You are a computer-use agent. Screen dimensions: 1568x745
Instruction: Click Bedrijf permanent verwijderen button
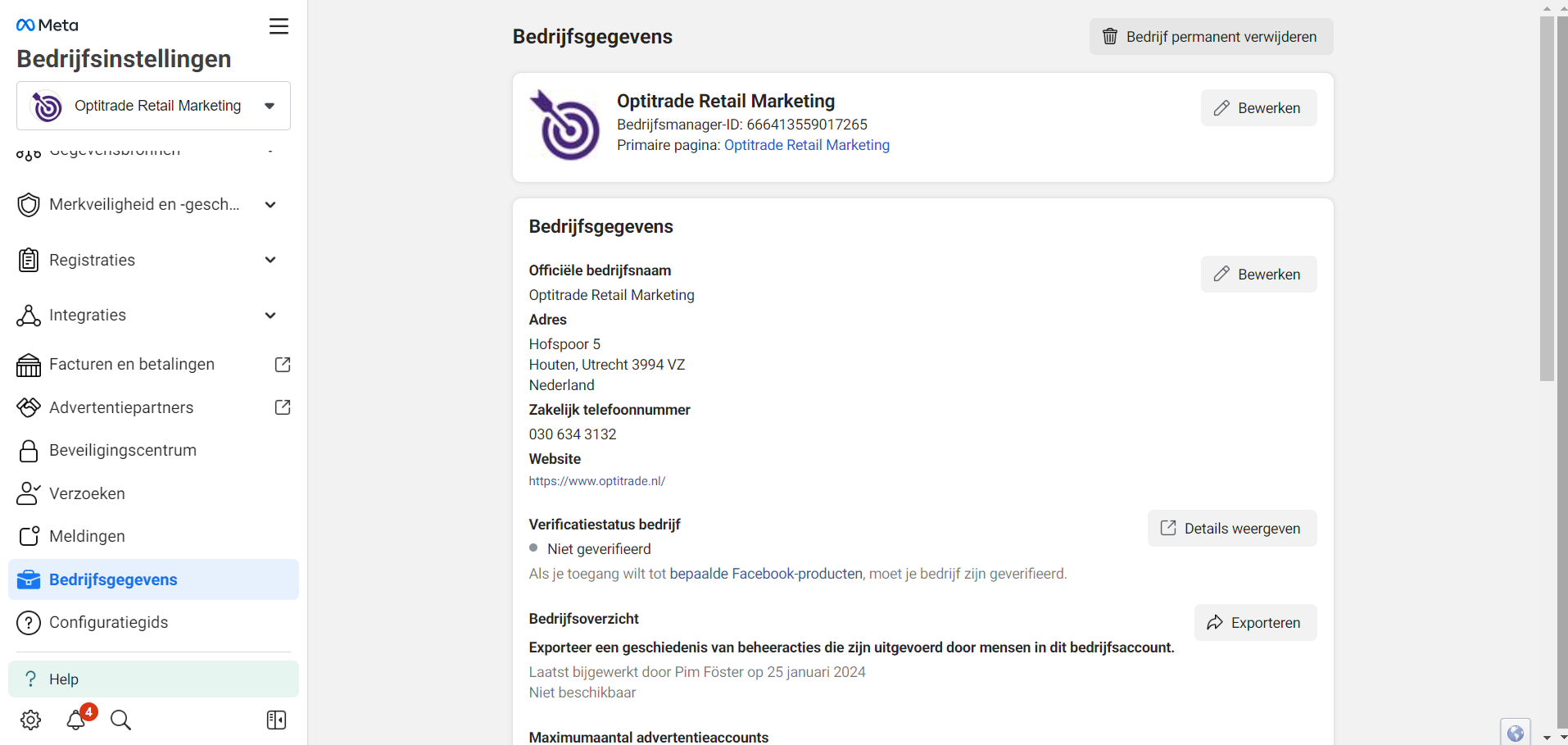1211,37
